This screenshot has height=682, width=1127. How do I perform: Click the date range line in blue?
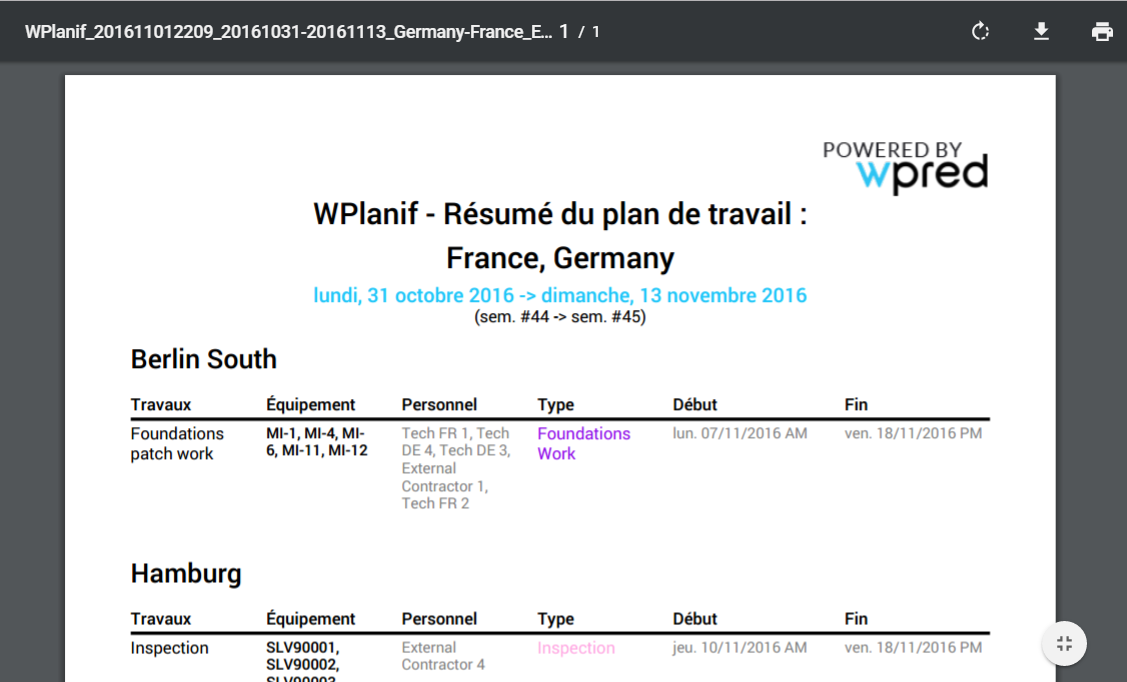coord(560,295)
